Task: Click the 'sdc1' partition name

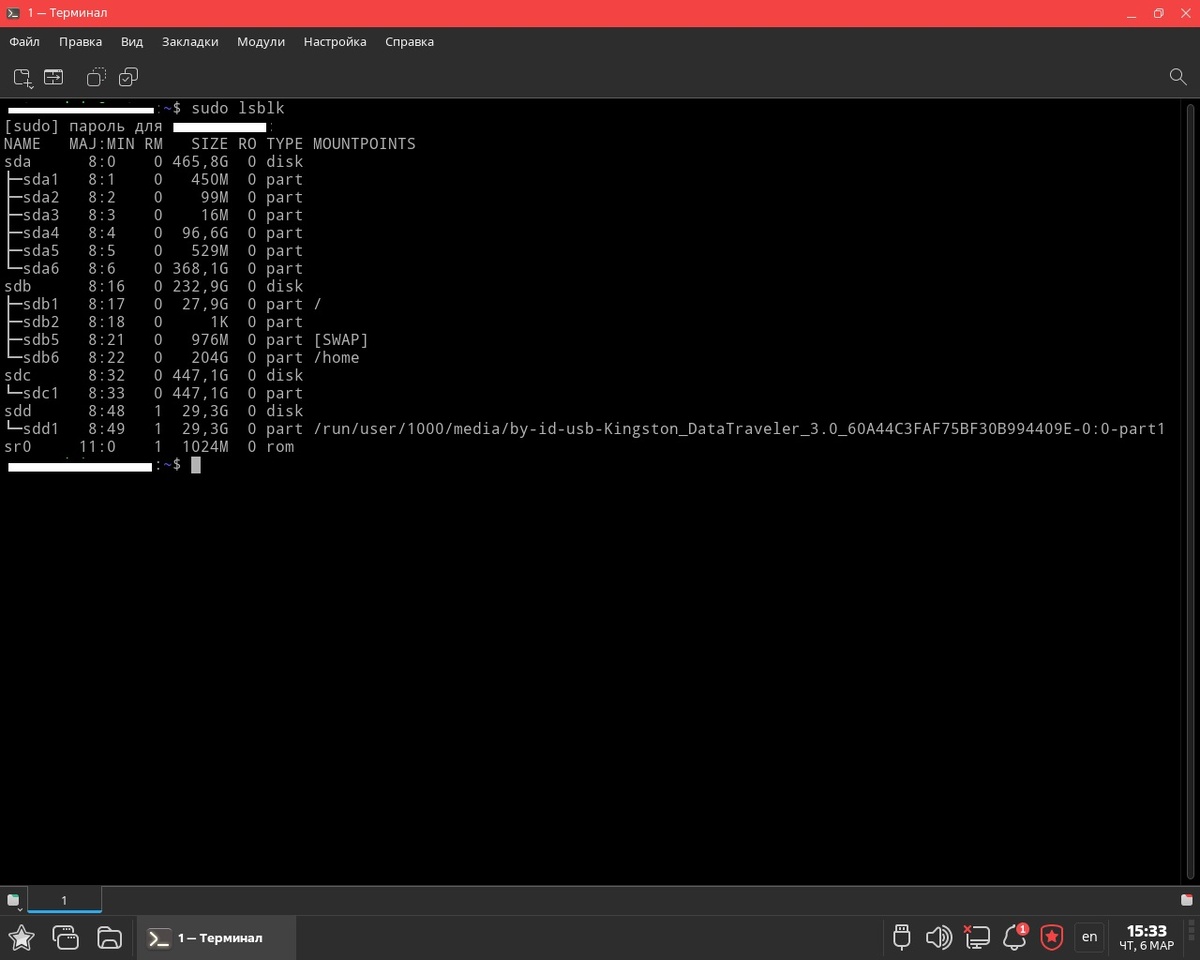Action: [x=41, y=393]
